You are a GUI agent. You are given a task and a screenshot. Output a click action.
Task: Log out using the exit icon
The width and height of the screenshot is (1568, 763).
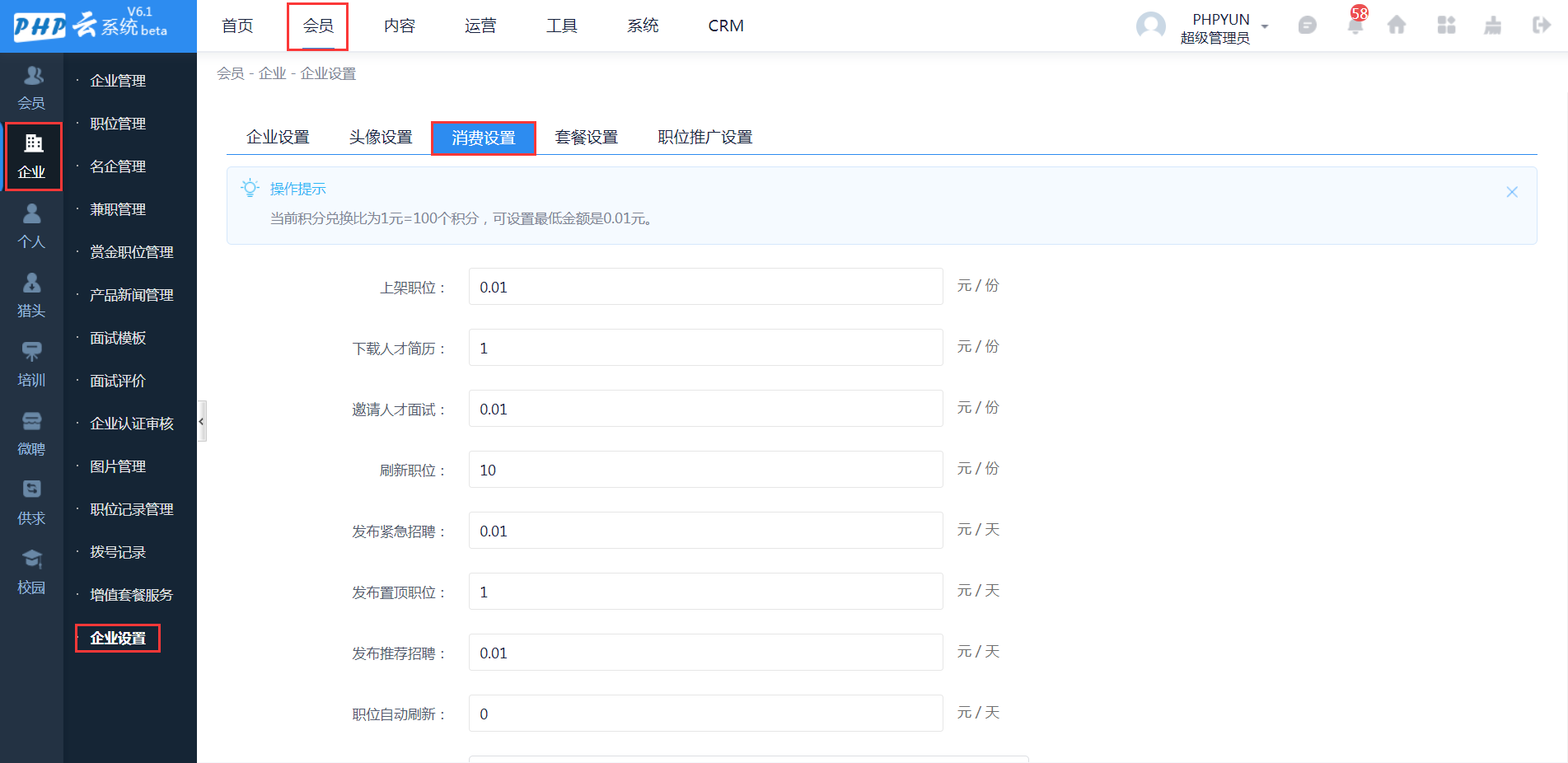coord(1542,26)
